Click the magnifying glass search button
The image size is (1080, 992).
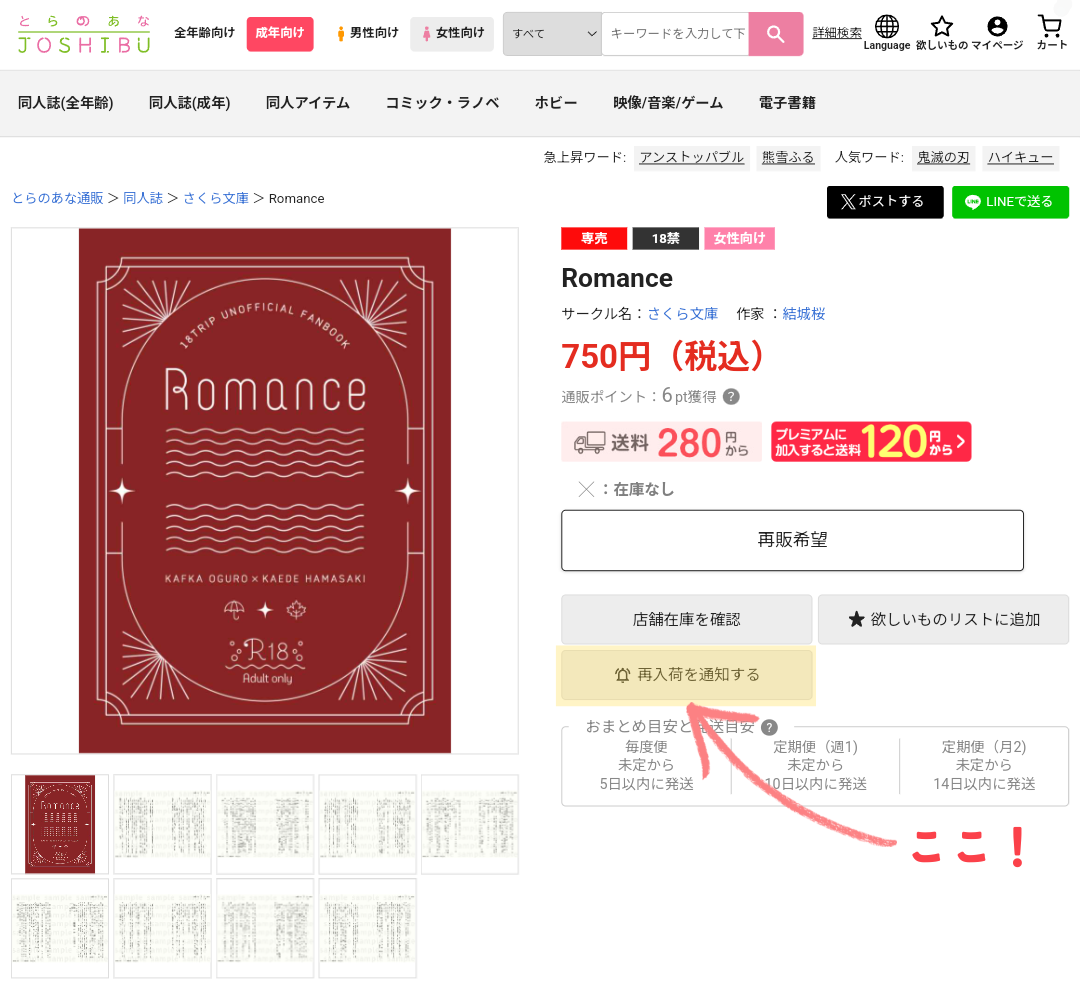point(775,34)
